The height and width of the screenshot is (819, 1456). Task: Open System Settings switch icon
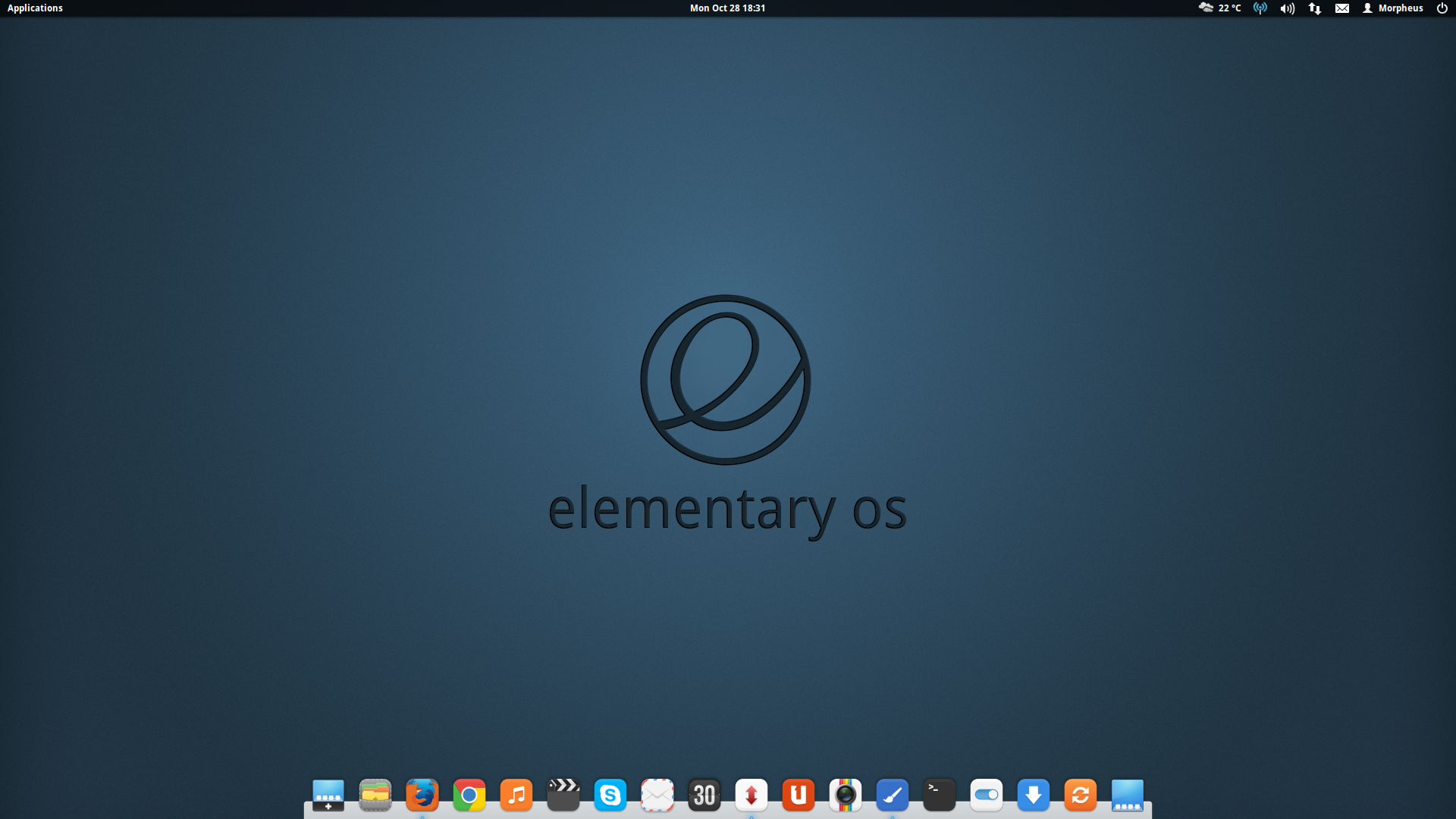(987, 795)
